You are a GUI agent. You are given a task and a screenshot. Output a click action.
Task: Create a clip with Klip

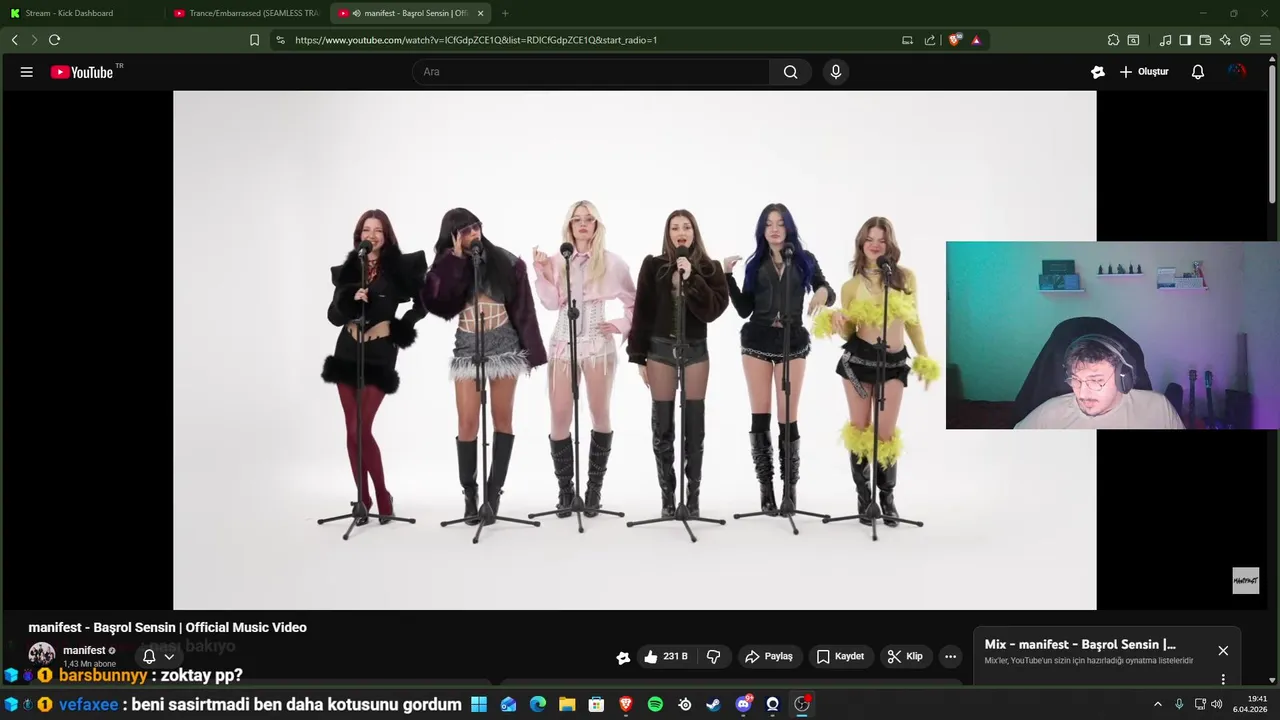[905, 656]
